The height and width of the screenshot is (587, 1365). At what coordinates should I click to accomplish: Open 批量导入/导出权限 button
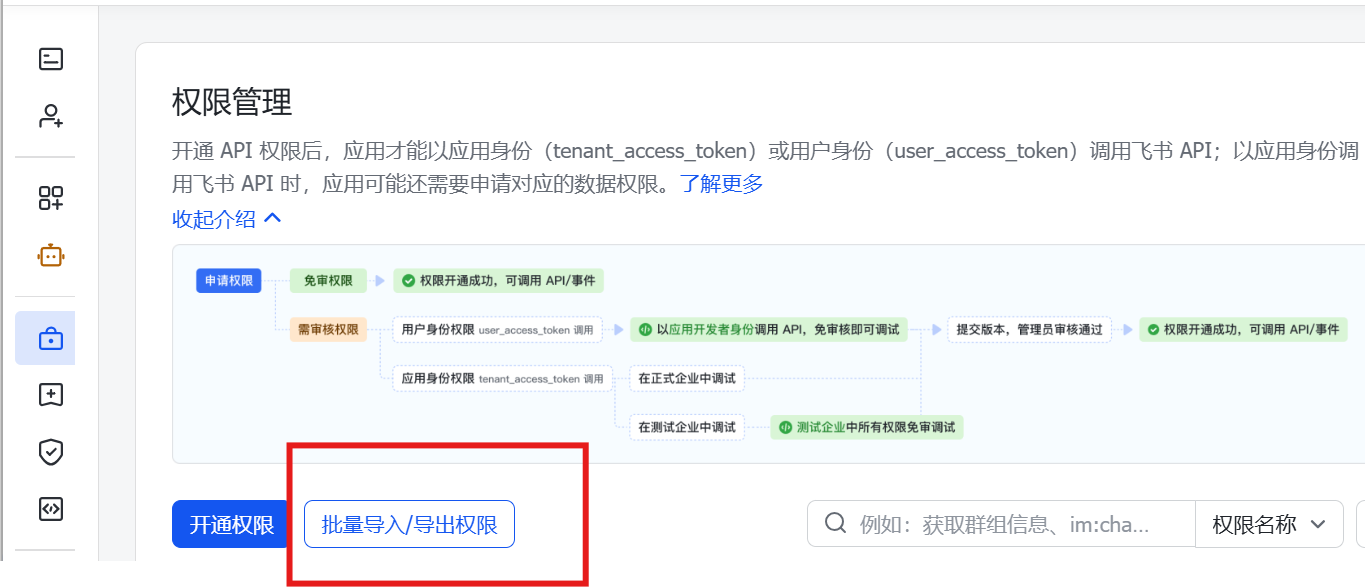(409, 525)
